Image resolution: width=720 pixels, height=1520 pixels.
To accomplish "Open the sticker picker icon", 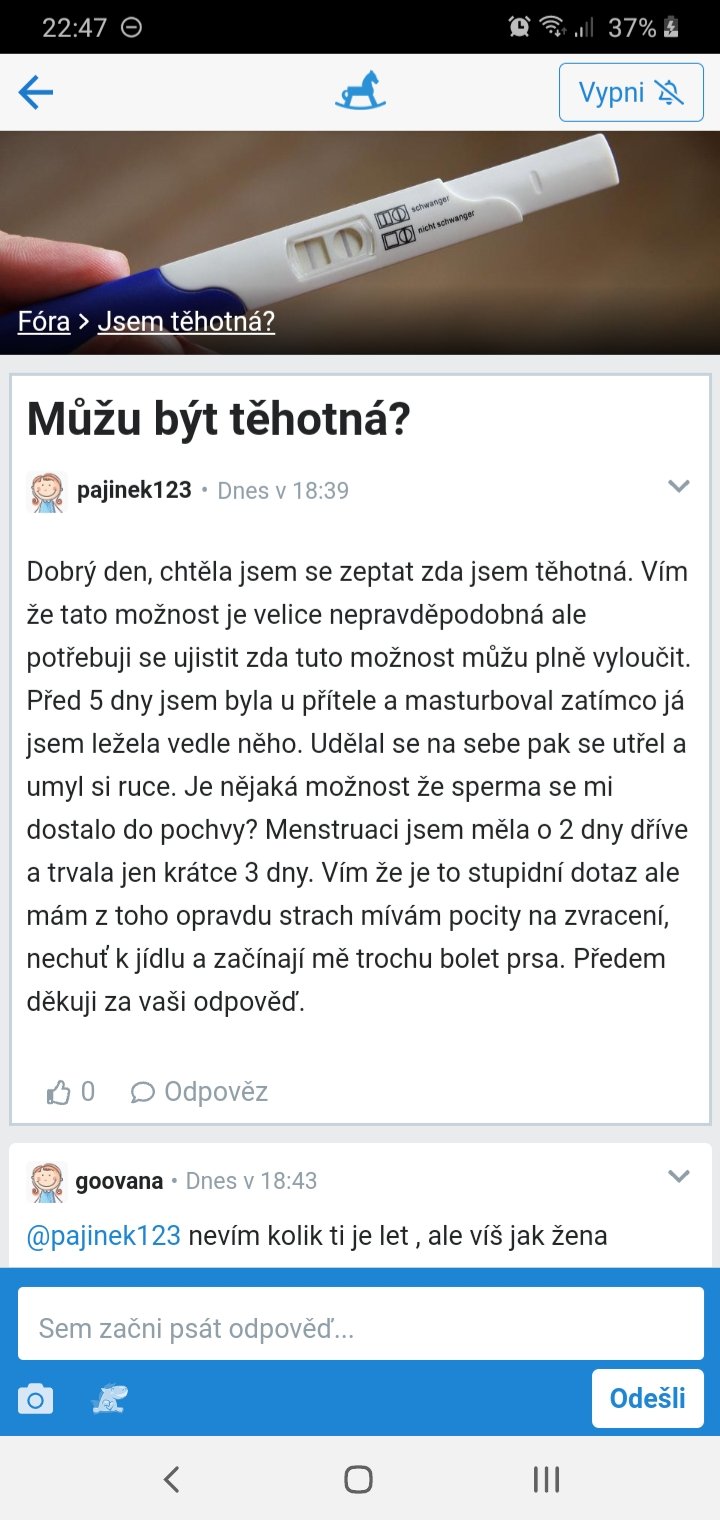I will tap(108, 1399).
